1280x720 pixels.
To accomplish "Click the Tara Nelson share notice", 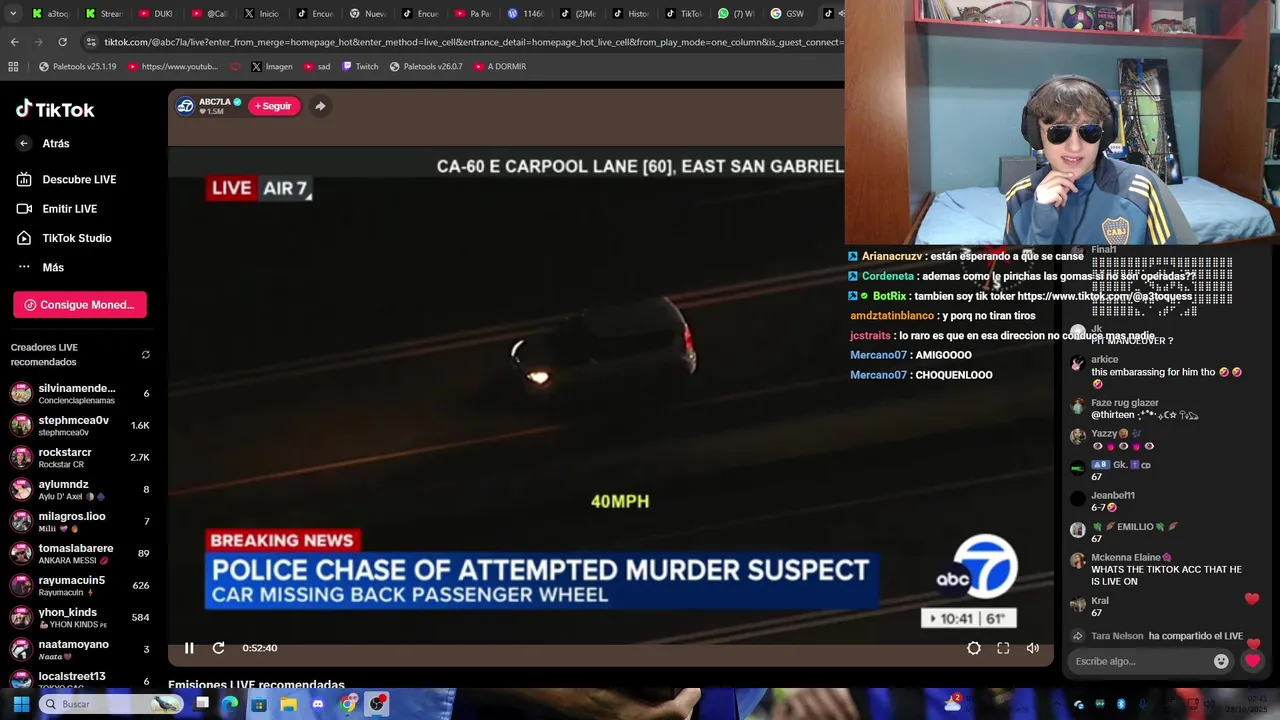I will coord(1157,636).
